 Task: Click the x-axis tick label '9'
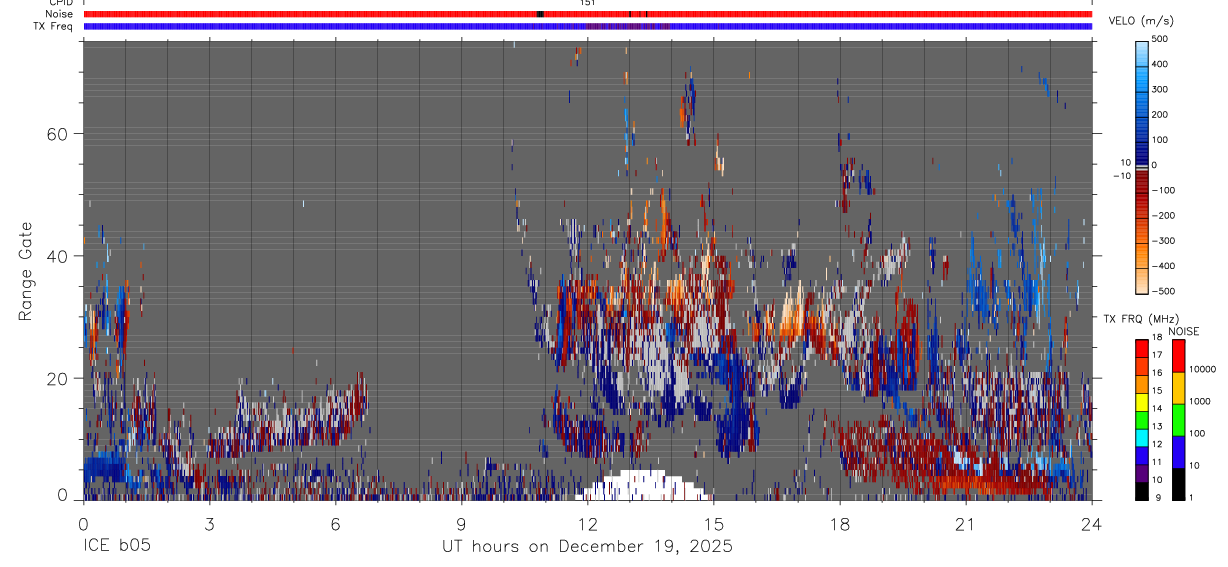(461, 523)
